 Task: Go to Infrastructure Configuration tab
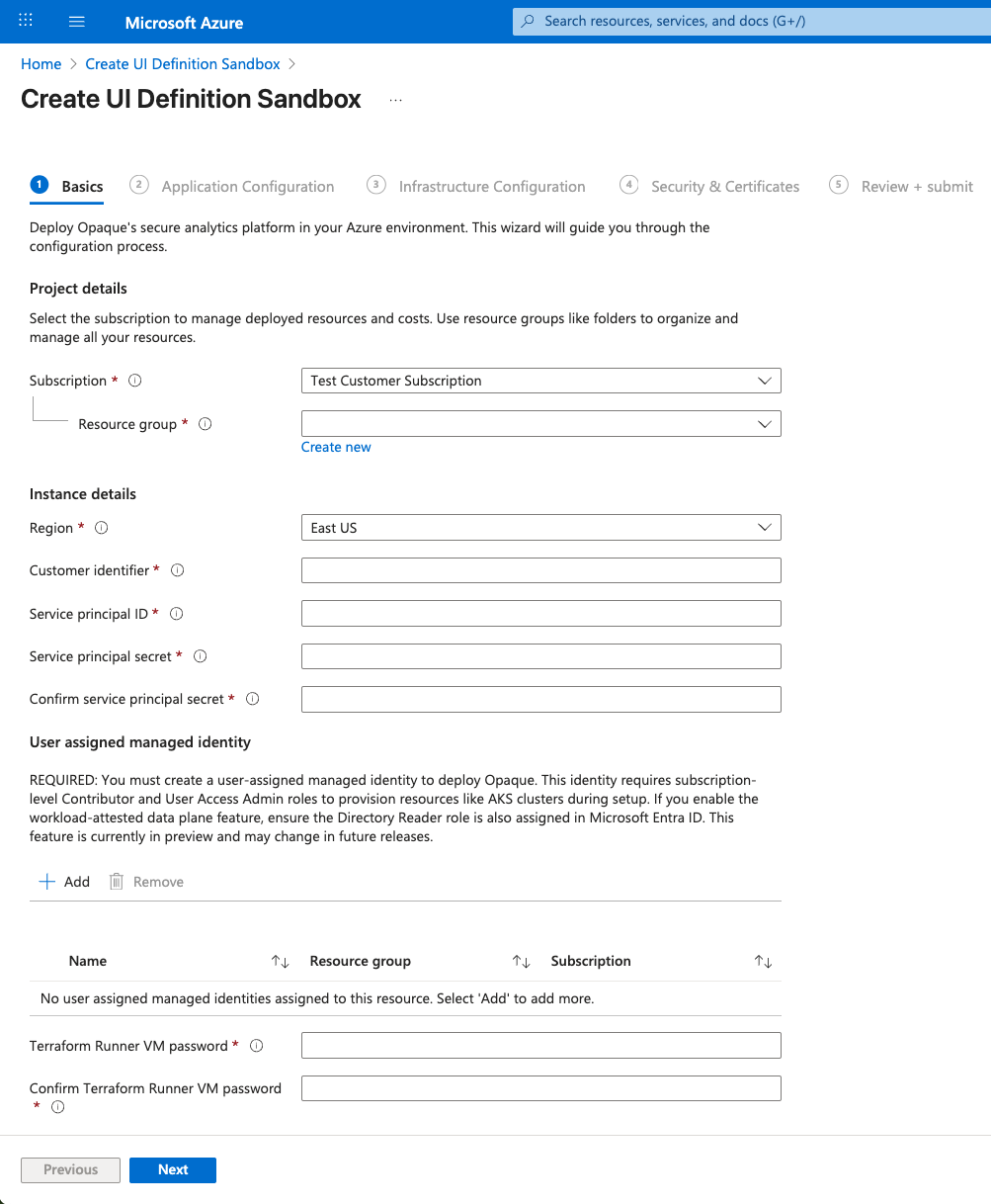(476, 186)
